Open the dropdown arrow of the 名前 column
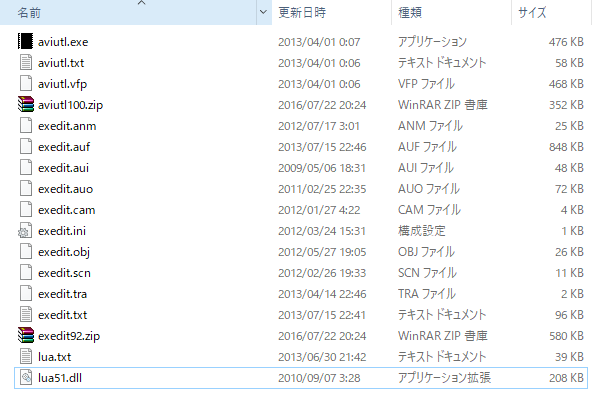 tap(263, 12)
